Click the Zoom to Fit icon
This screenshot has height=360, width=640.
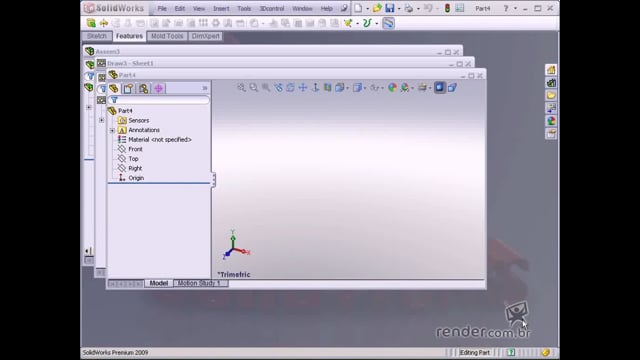242,87
